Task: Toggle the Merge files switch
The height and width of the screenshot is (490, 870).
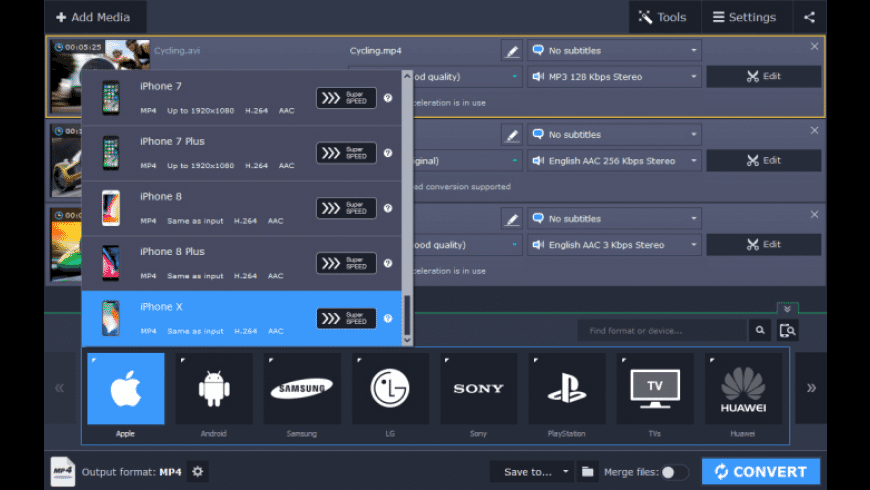Action: (x=675, y=472)
